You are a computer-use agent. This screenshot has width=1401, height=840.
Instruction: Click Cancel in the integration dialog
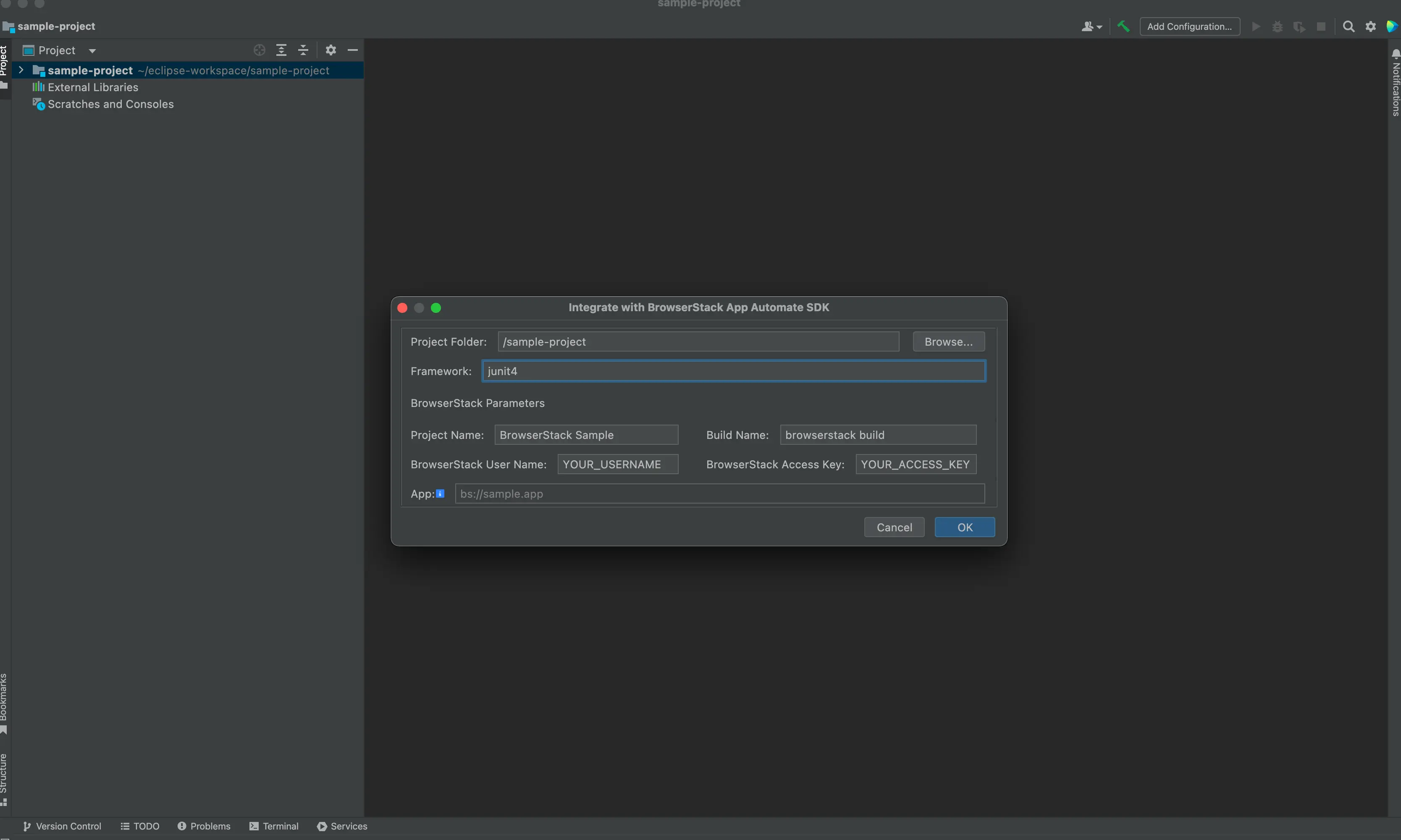pos(894,527)
